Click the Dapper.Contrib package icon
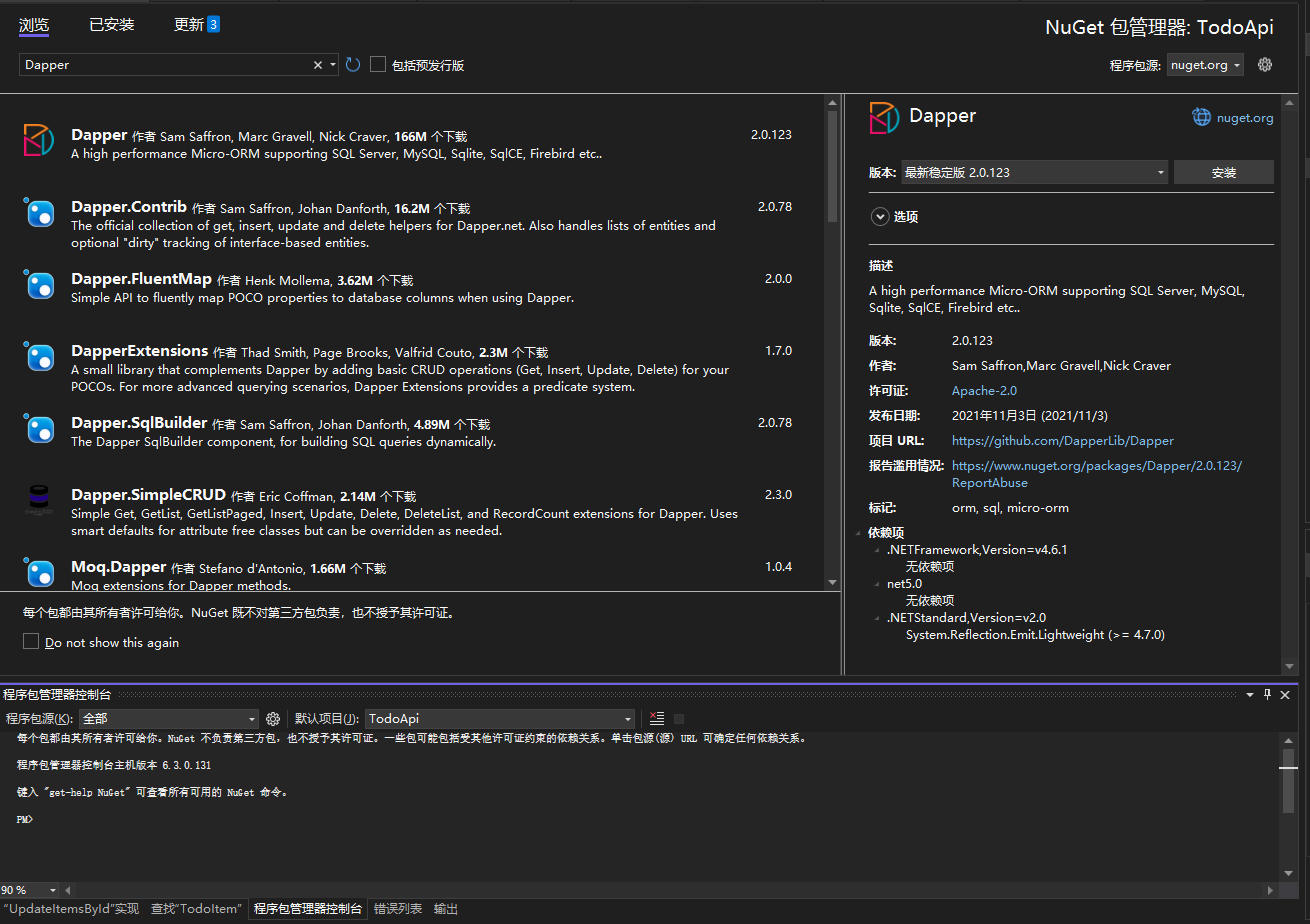1310x924 pixels. tap(39, 214)
